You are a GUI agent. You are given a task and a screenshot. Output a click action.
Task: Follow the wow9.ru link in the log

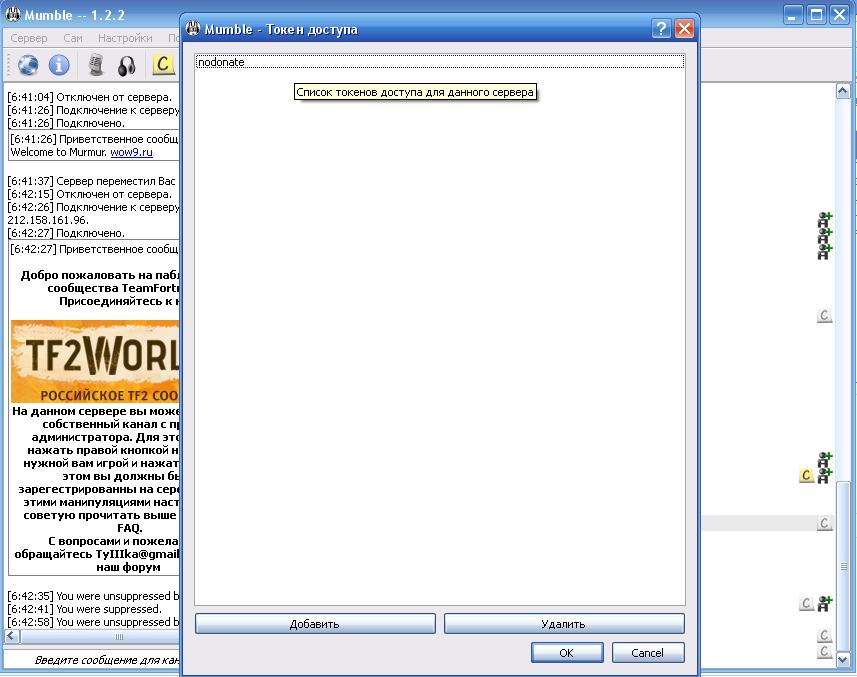tap(131, 152)
